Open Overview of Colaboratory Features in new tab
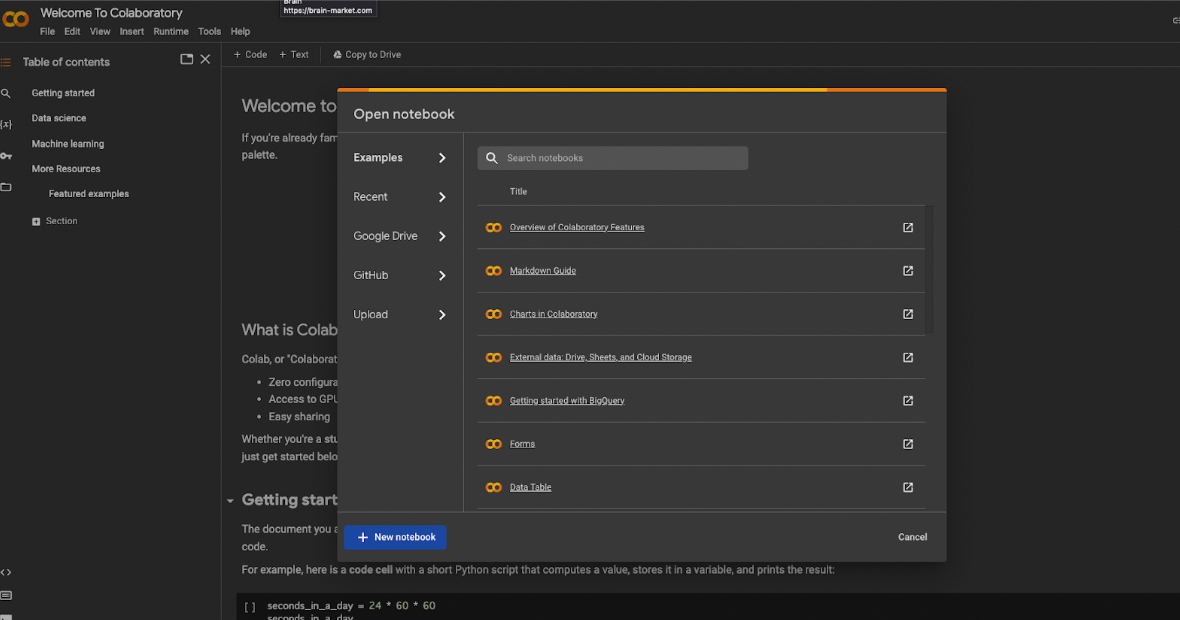The width and height of the screenshot is (1180, 620). (x=908, y=227)
